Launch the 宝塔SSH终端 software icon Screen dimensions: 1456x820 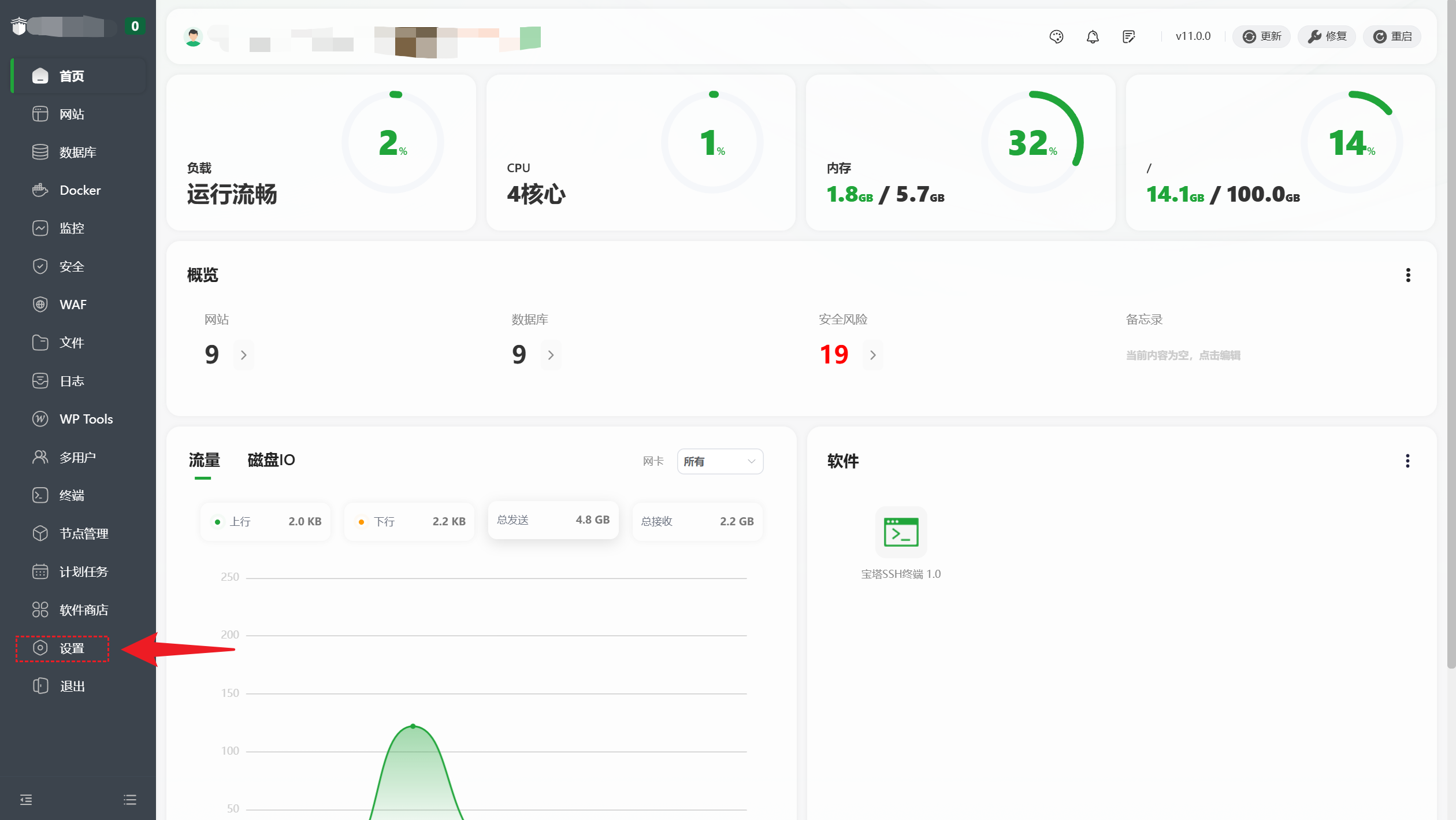click(900, 532)
